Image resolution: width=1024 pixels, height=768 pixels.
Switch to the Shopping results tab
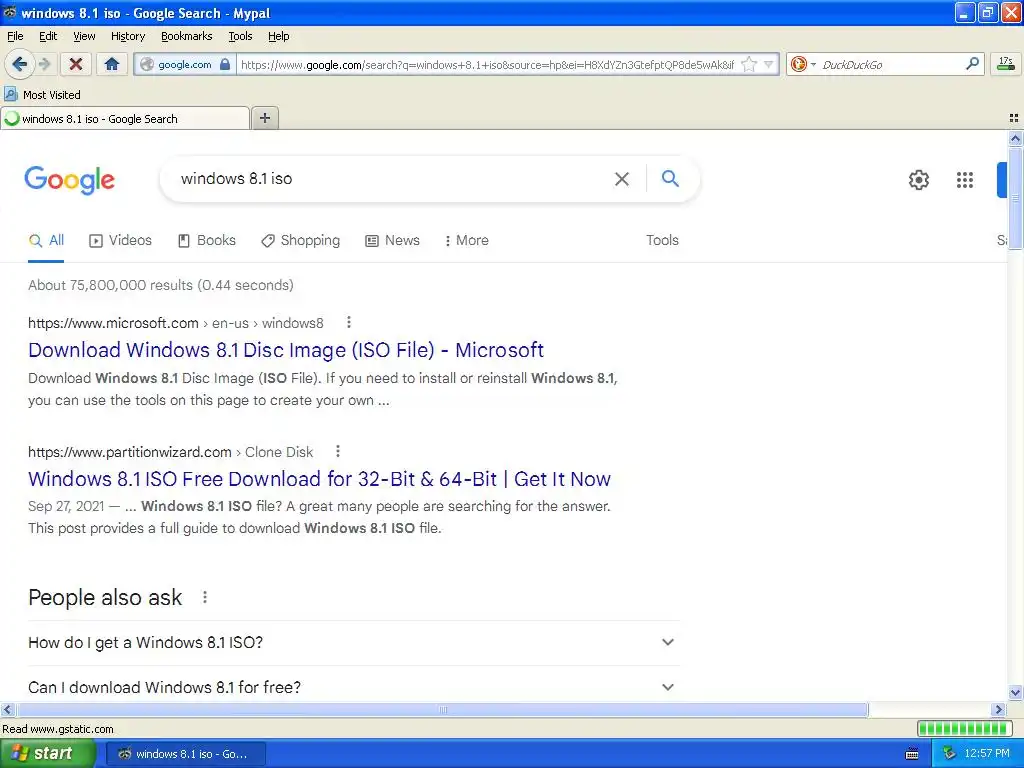(300, 240)
